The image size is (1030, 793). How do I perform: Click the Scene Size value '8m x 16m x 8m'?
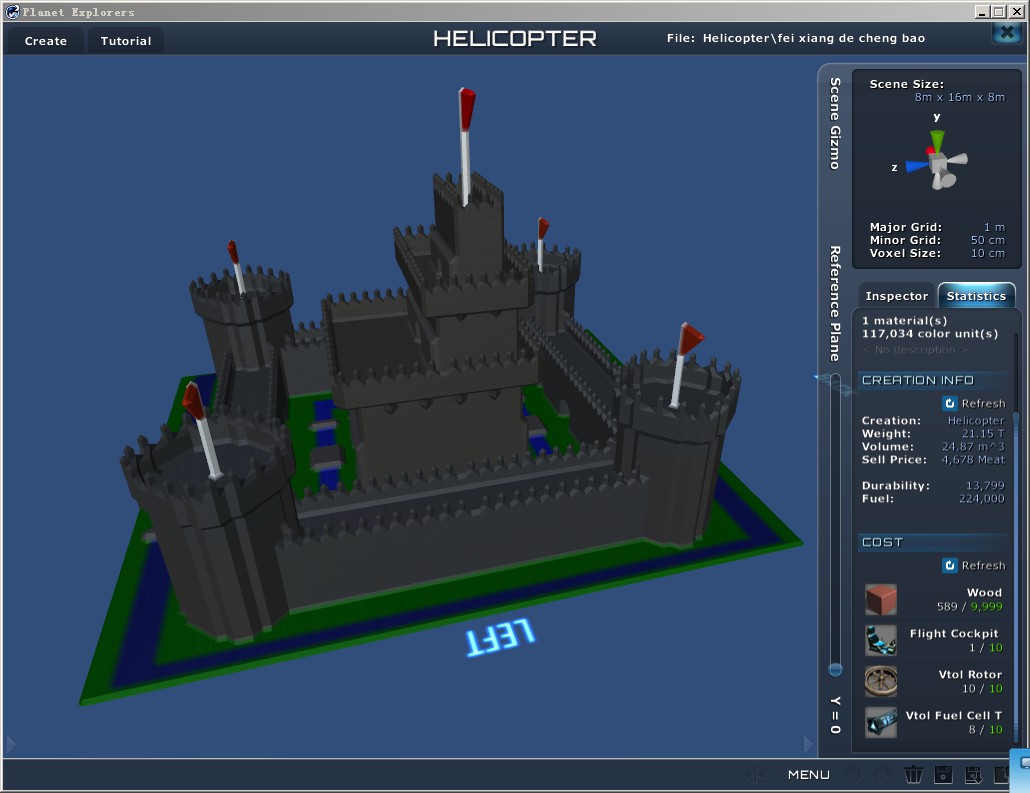point(960,97)
